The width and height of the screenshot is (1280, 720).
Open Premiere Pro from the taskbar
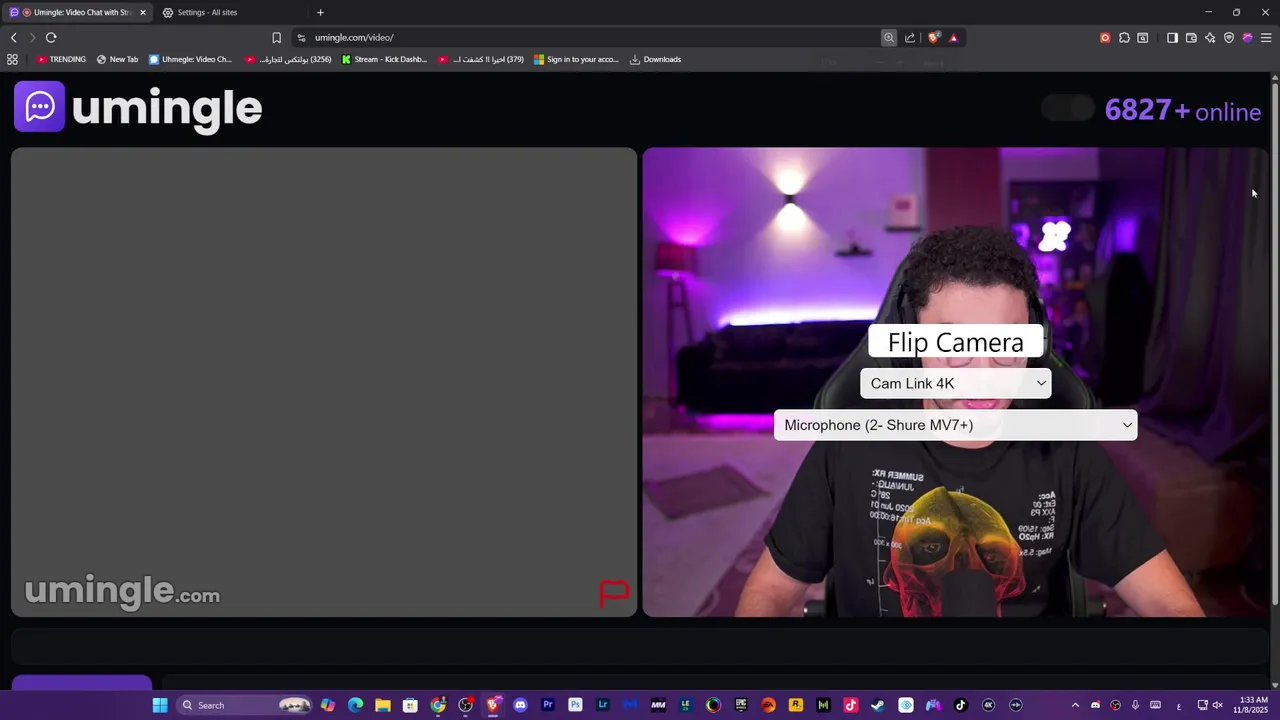547,705
